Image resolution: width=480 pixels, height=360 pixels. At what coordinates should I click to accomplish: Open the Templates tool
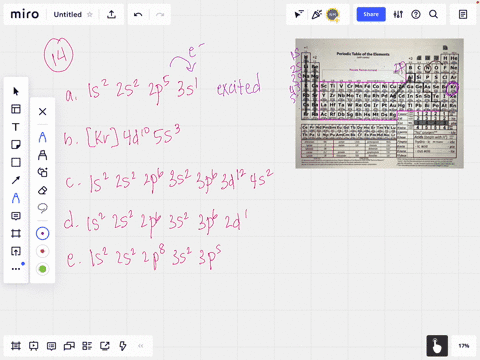pos(16,109)
